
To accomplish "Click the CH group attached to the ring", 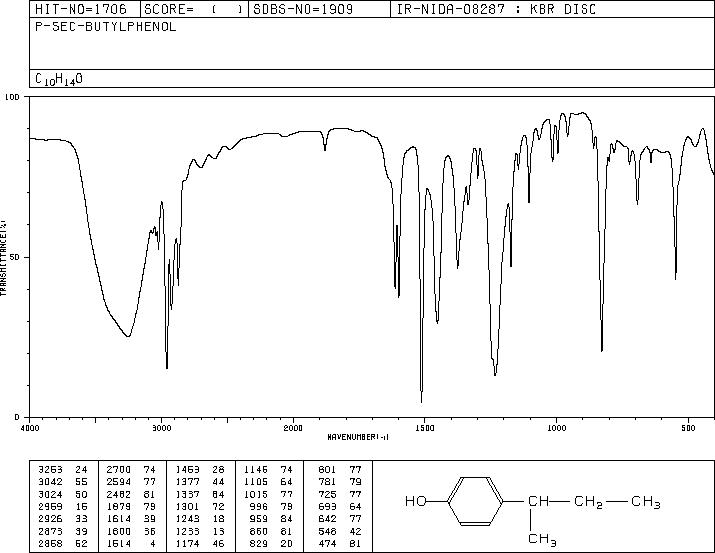I will click(539, 501).
